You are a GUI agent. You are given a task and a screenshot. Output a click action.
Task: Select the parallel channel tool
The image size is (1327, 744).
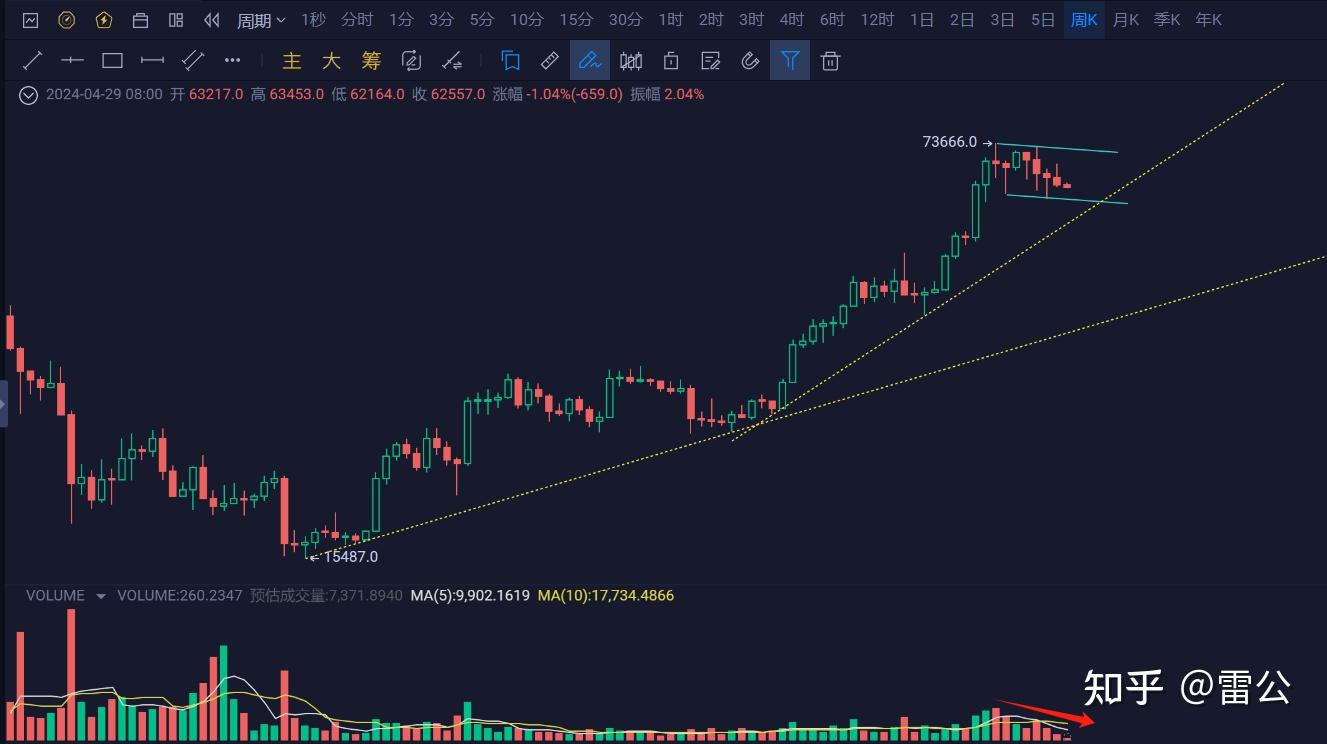[x=192, y=61]
